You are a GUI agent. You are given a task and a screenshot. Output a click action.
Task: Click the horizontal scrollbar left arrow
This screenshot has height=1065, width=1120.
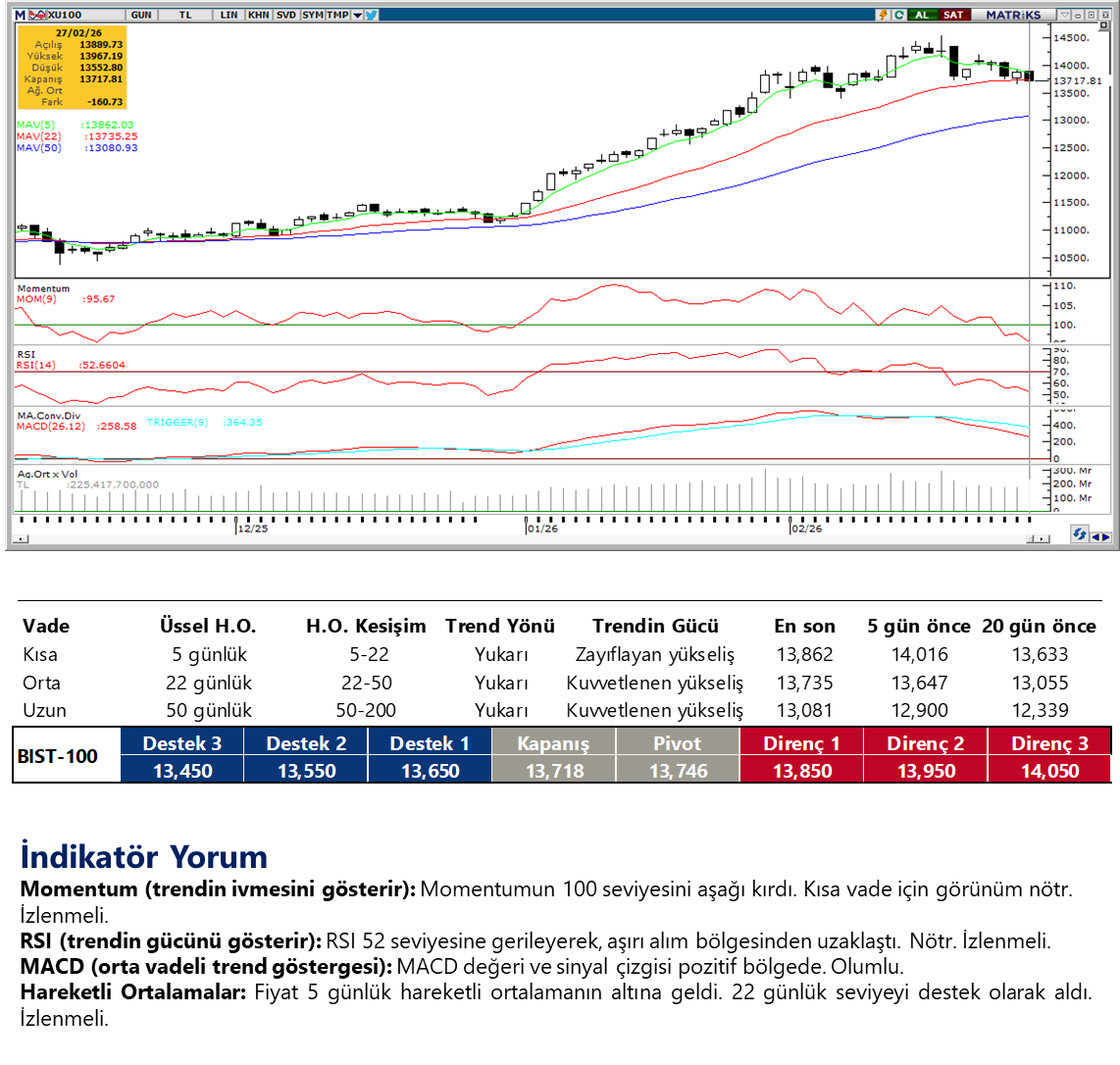22,538
